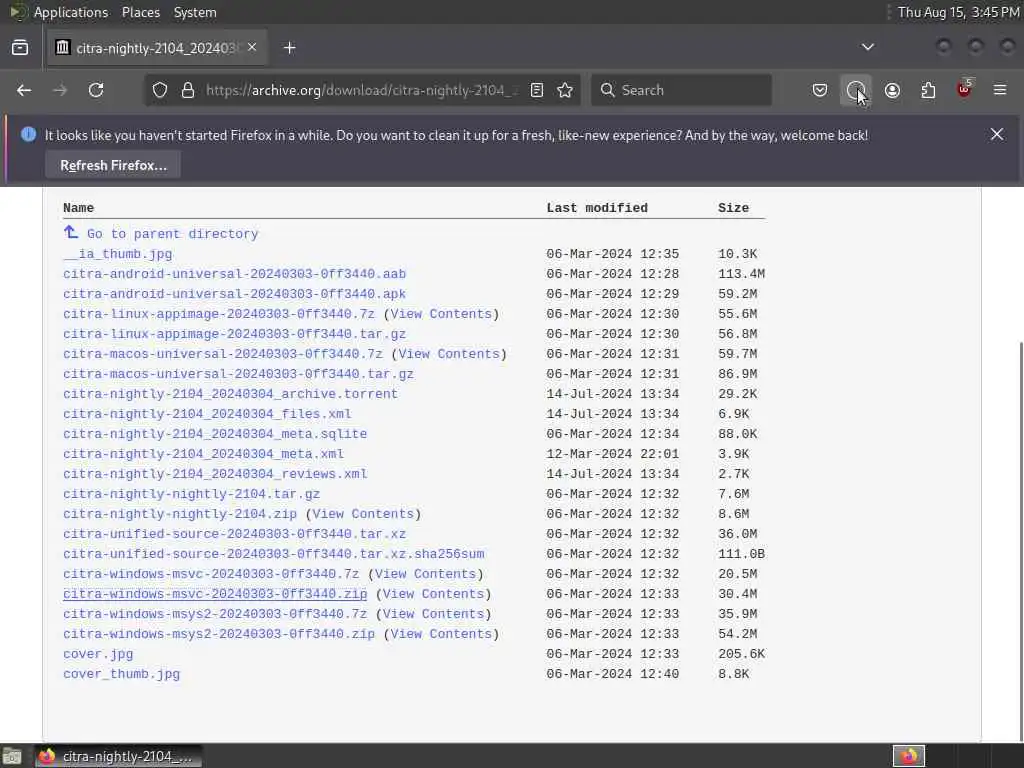View Contents of citra-windows-msys2 .7z

pos(433,614)
